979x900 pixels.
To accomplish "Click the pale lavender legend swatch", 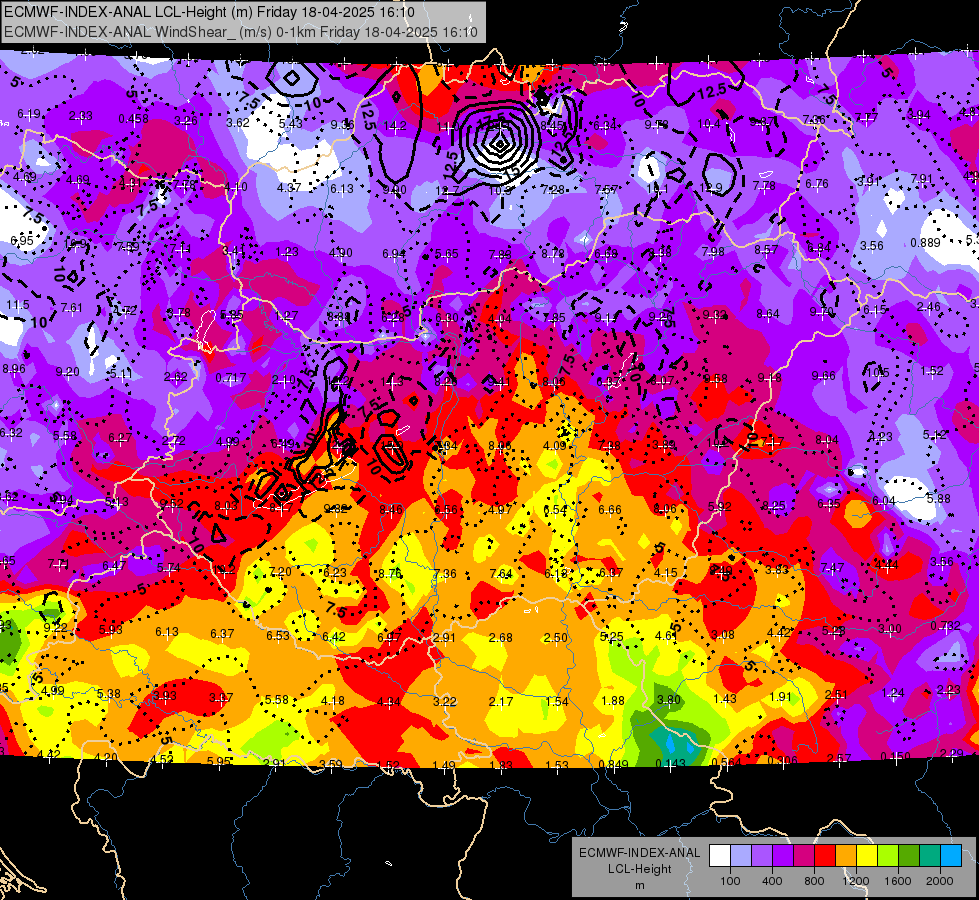I will pos(741,856).
